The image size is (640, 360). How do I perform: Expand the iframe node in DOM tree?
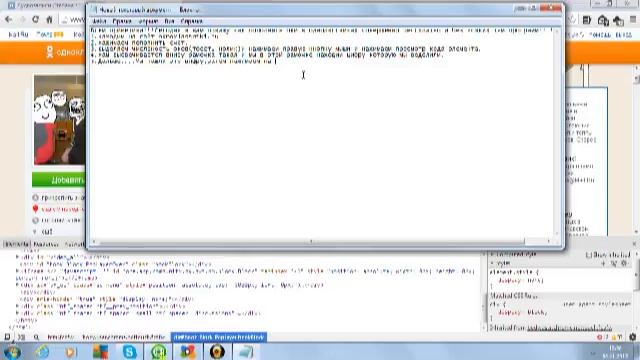click(x=18, y=271)
